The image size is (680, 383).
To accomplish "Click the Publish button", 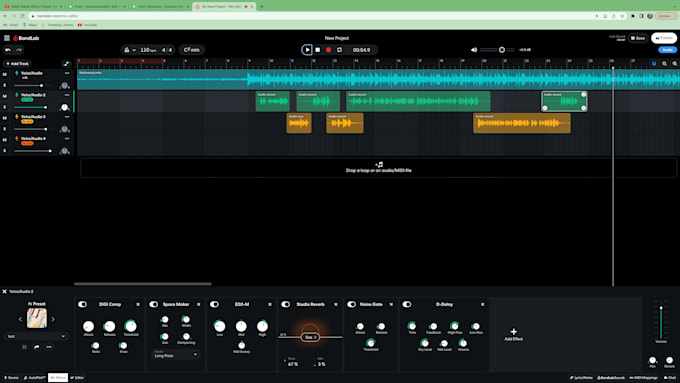I will [x=664, y=38].
